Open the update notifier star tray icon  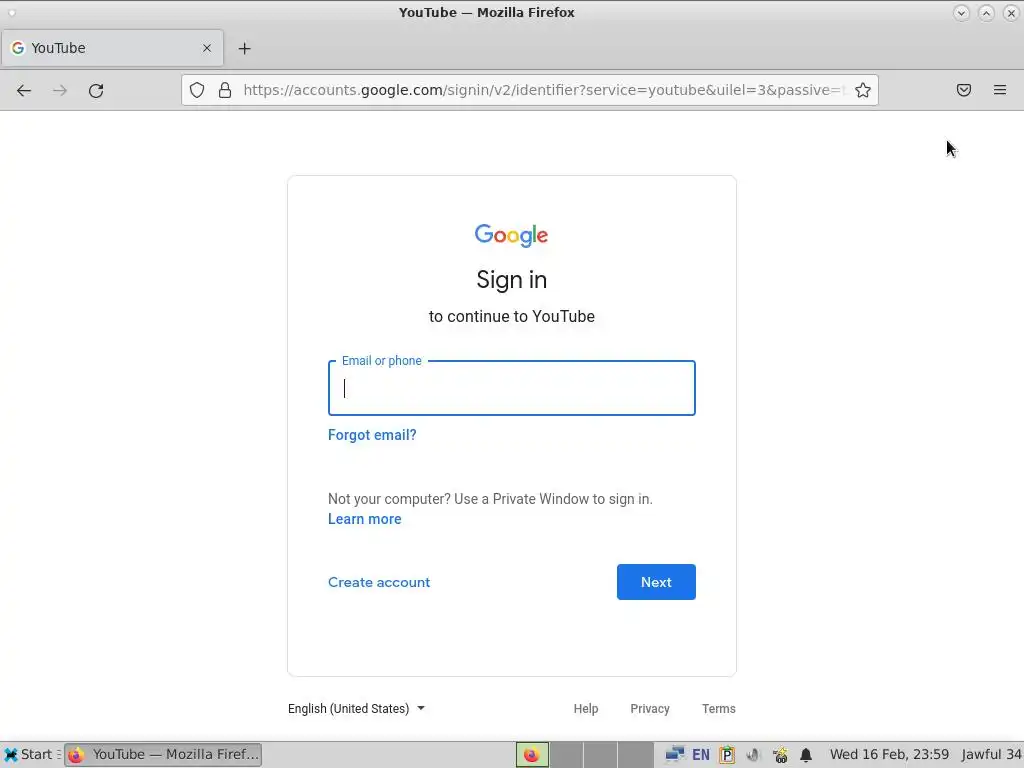click(780, 755)
